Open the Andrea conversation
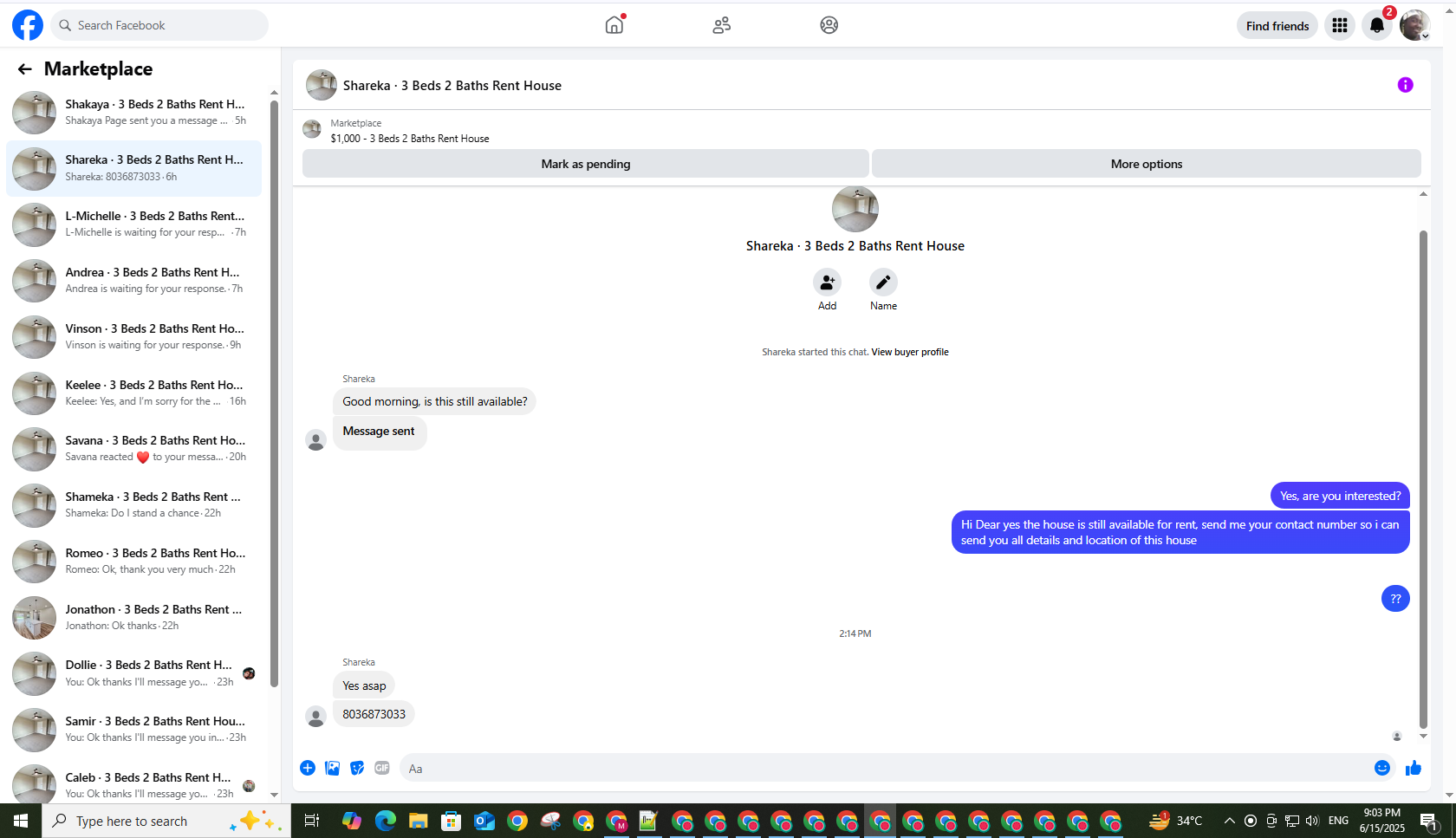The image size is (1456, 838). pyautogui.click(x=134, y=281)
